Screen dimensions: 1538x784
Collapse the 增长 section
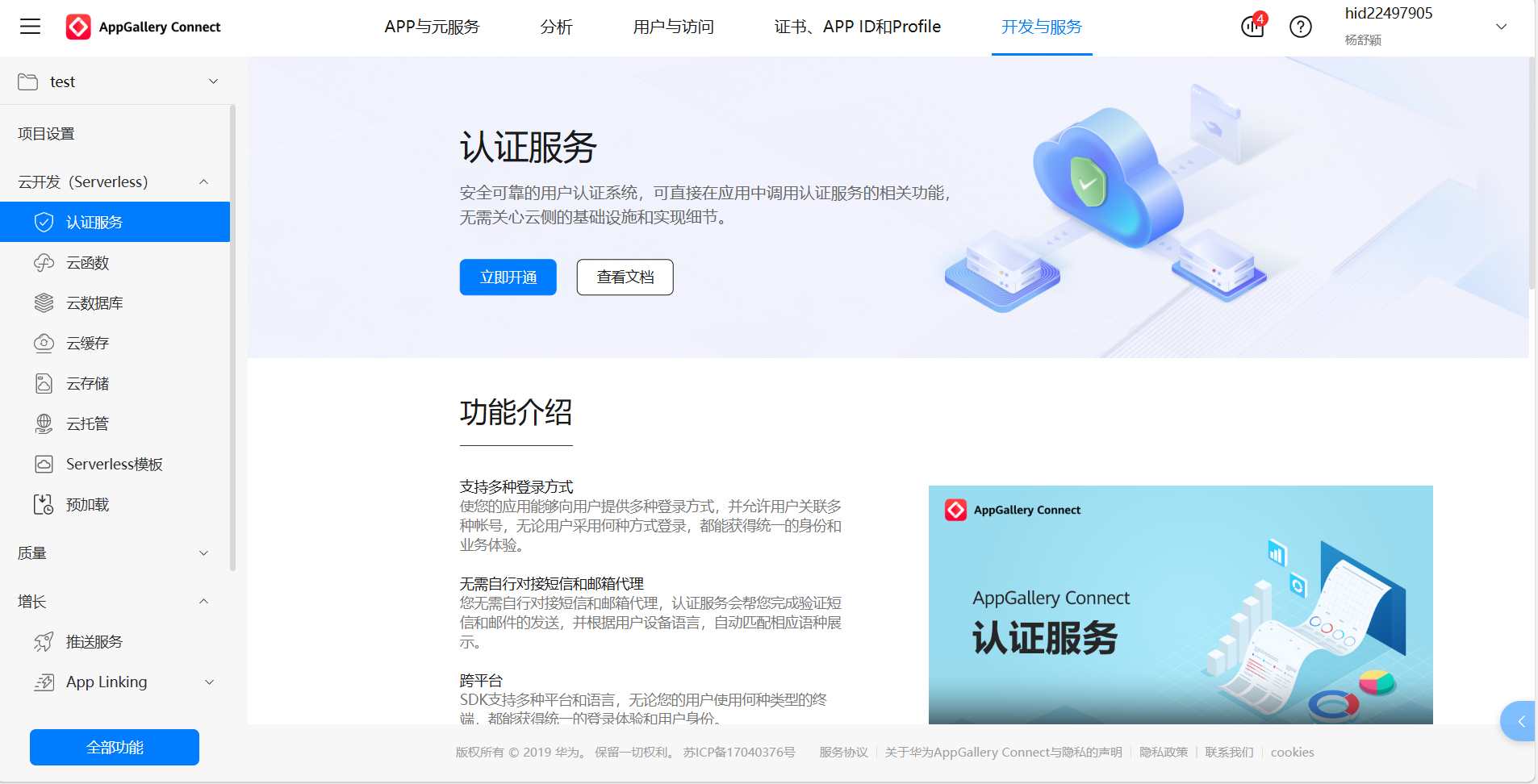coord(203,602)
